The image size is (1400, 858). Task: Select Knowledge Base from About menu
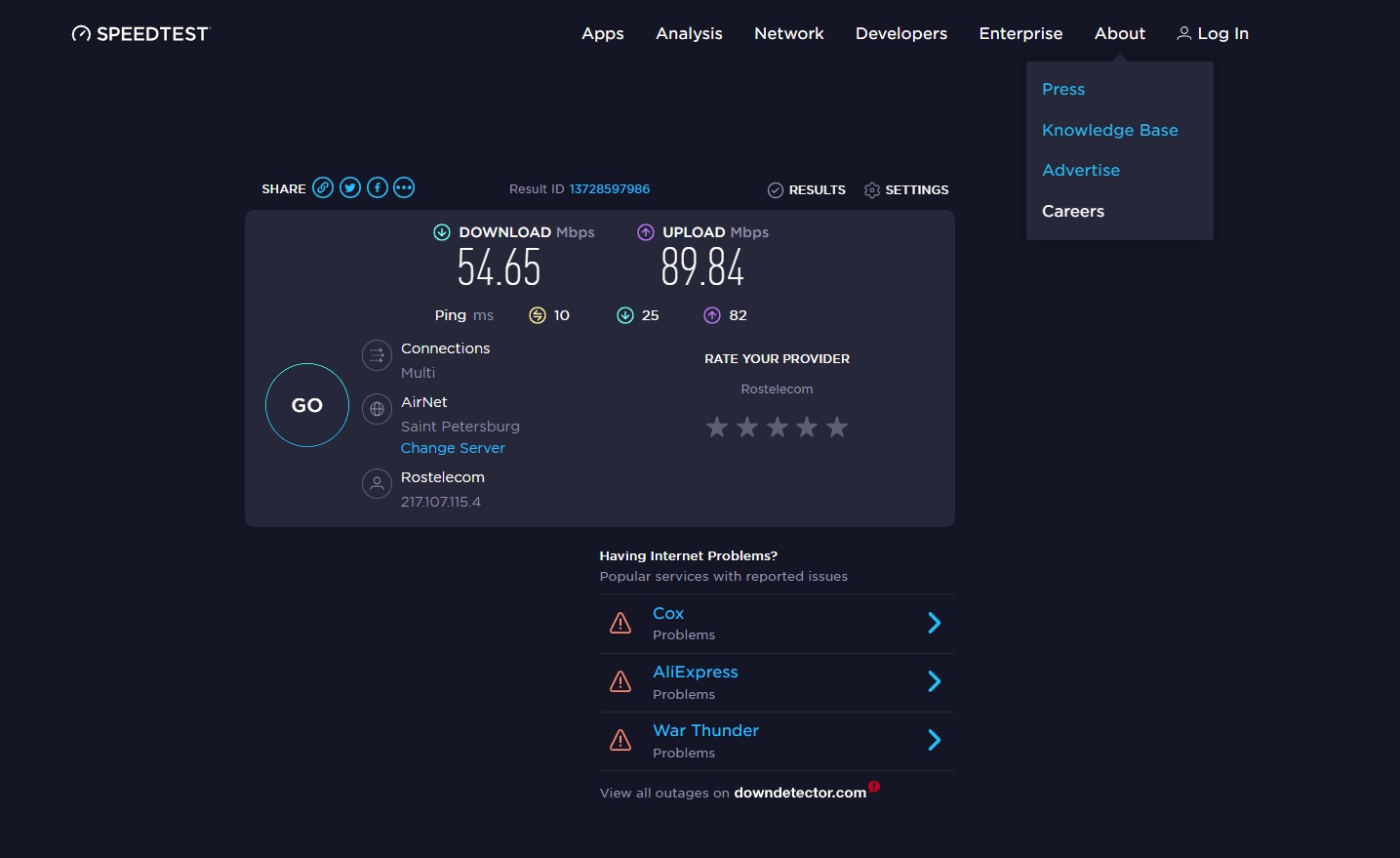pos(1110,130)
